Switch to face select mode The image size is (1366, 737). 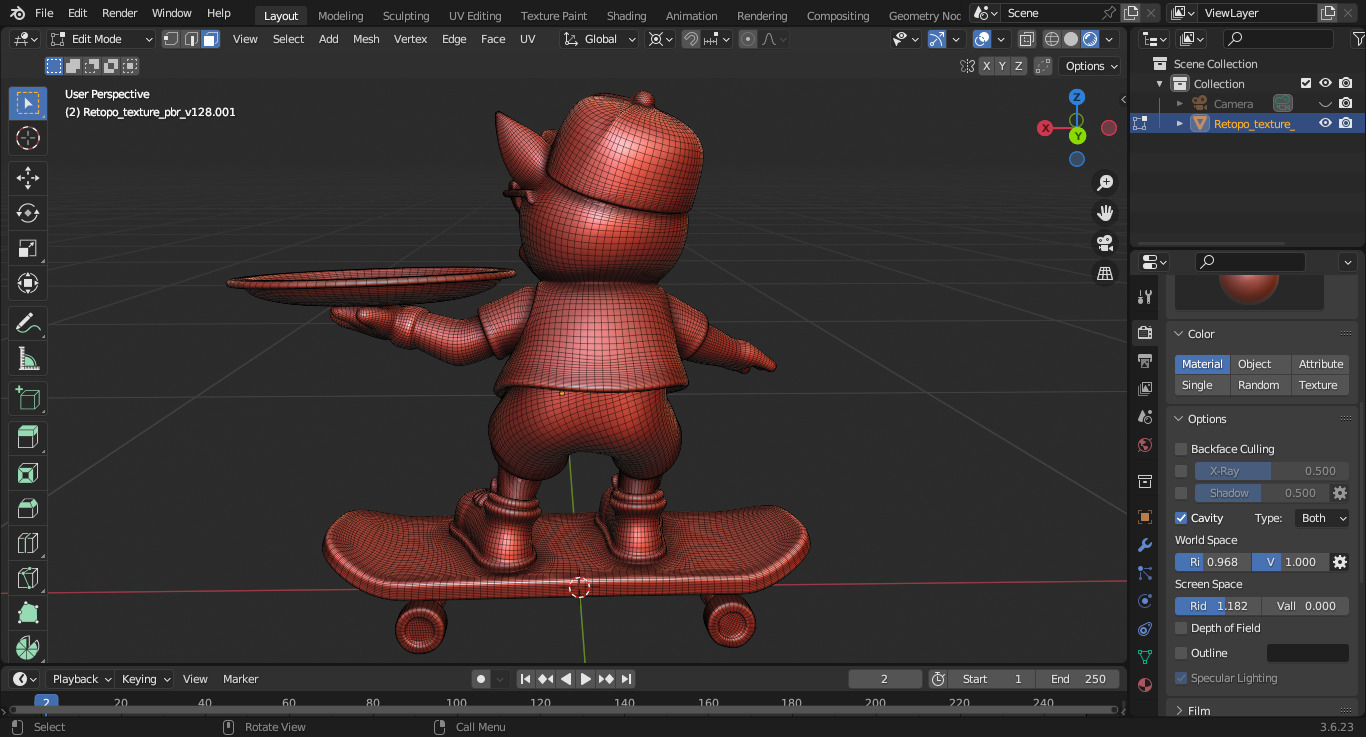click(210, 39)
